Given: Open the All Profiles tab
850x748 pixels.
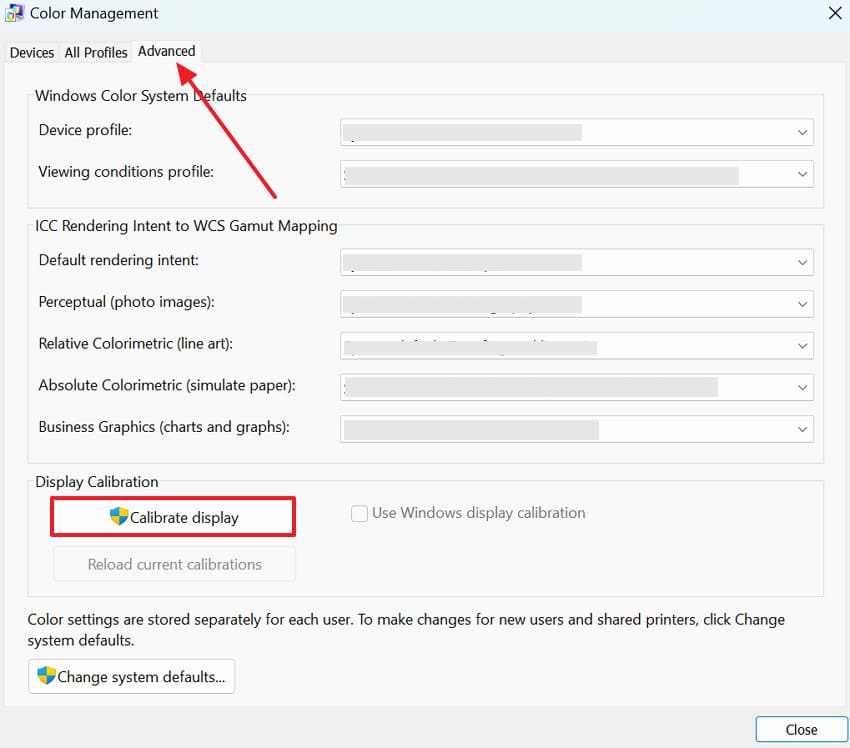Looking at the screenshot, I should pyautogui.click(x=96, y=53).
